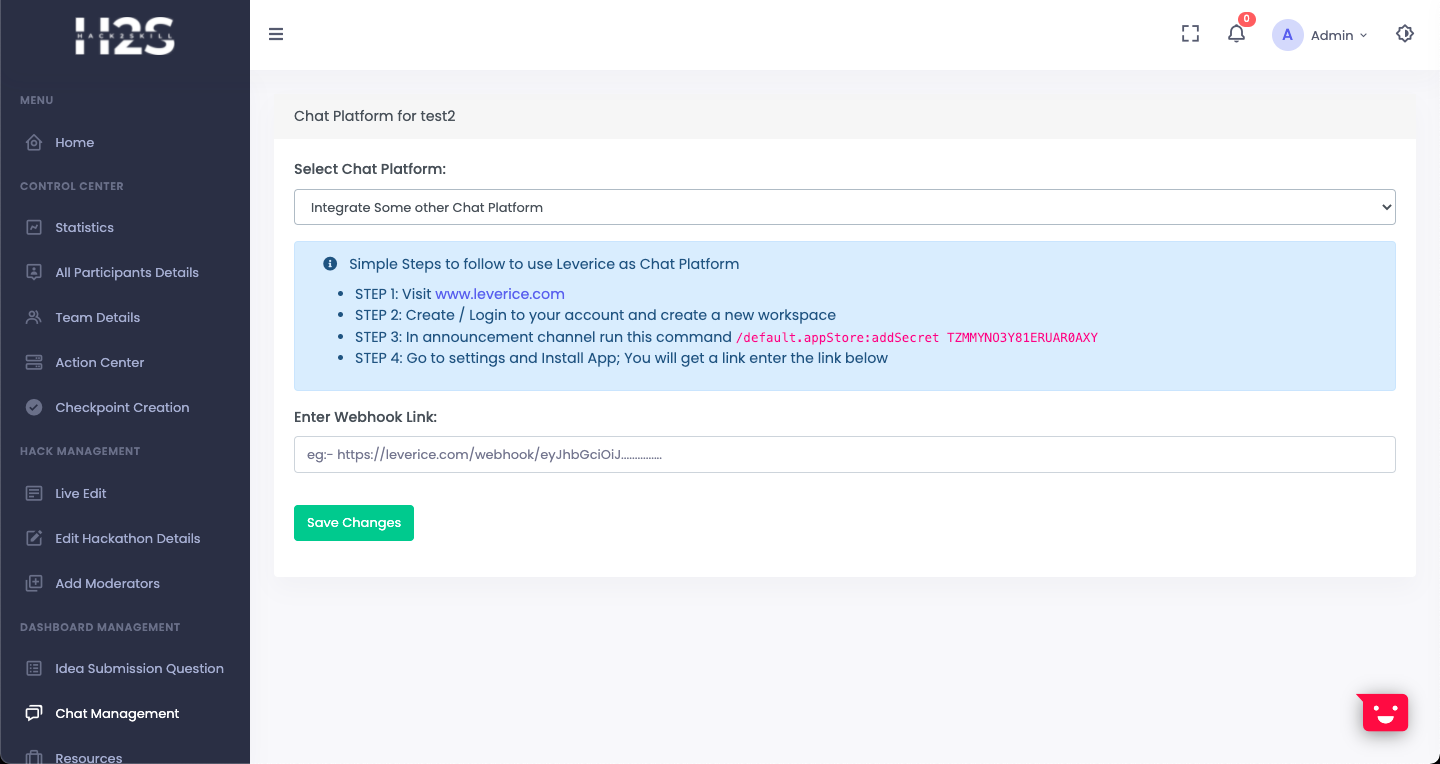Open All Participants Details page
The image size is (1440, 764).
(126, 272)
